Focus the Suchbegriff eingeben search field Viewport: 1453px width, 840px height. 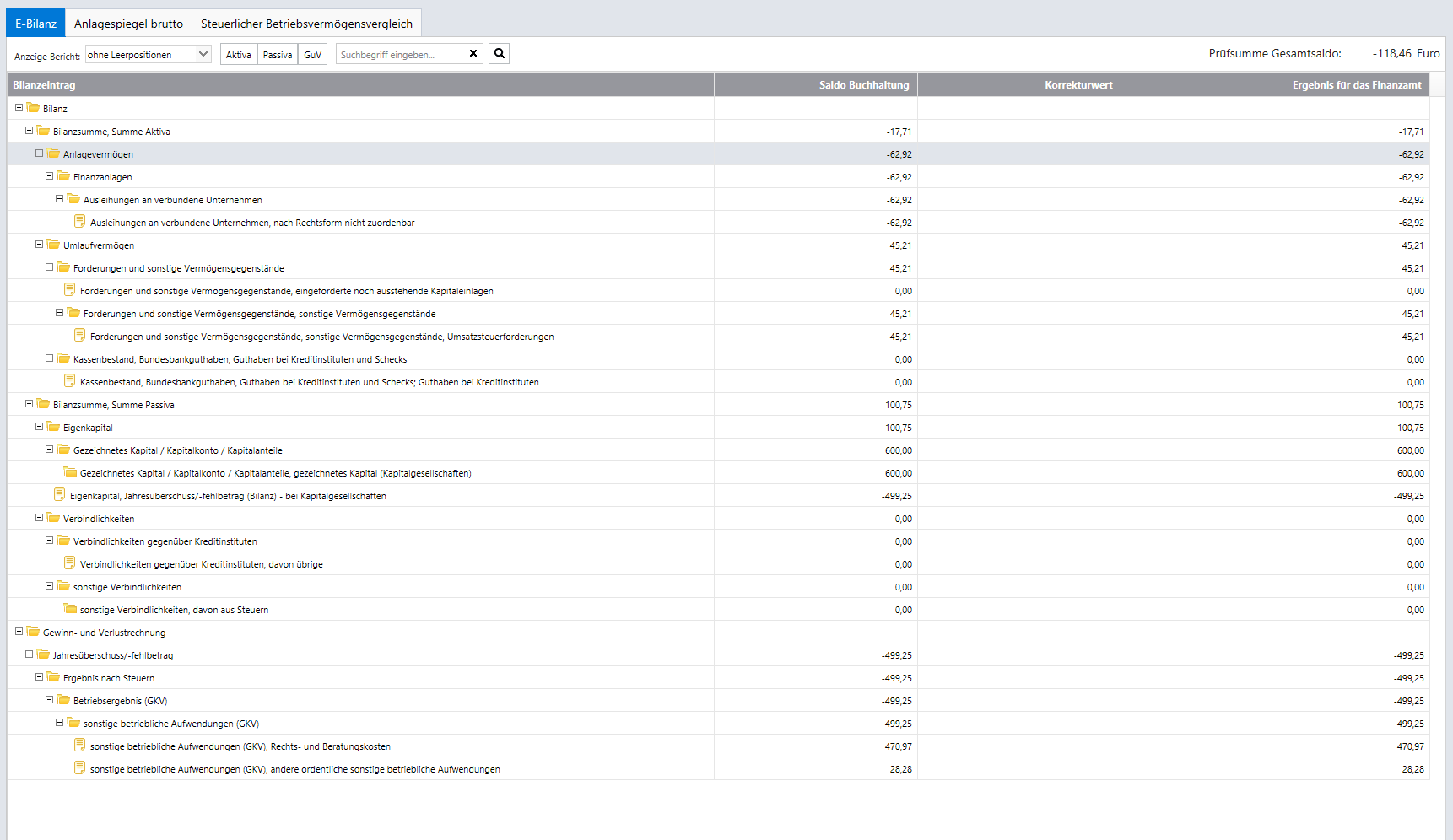point(402,55)
